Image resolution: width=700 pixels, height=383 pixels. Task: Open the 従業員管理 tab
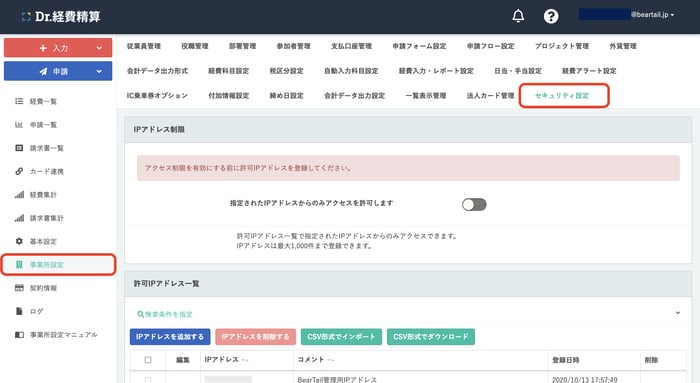tap(144, 46)
